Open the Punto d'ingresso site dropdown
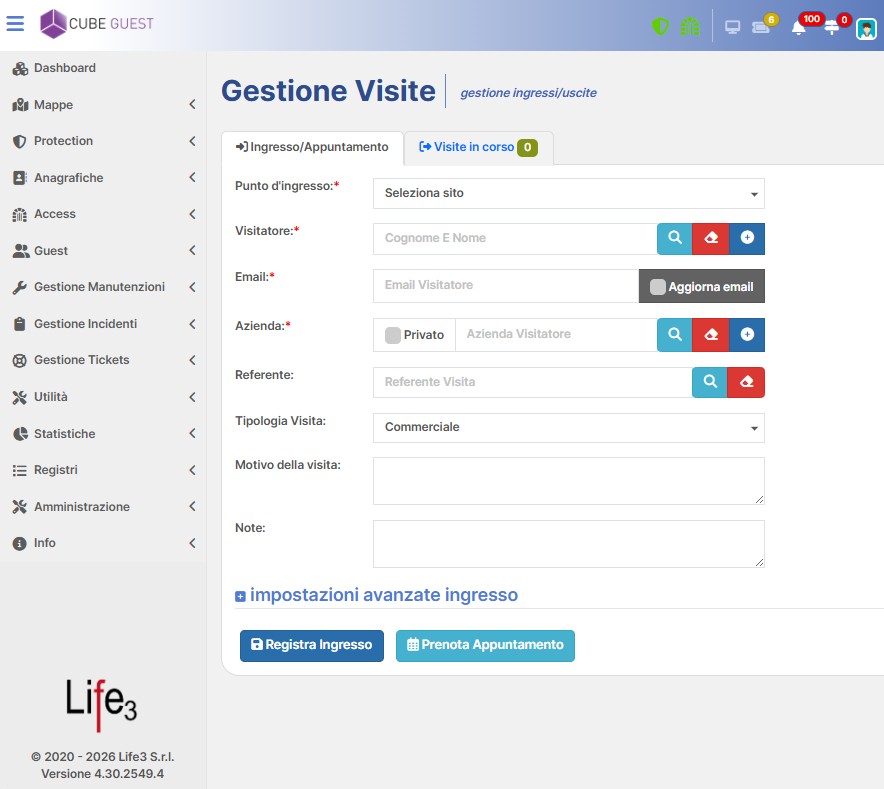The height and width of the screenshot is (789, 884). point(568,193)
